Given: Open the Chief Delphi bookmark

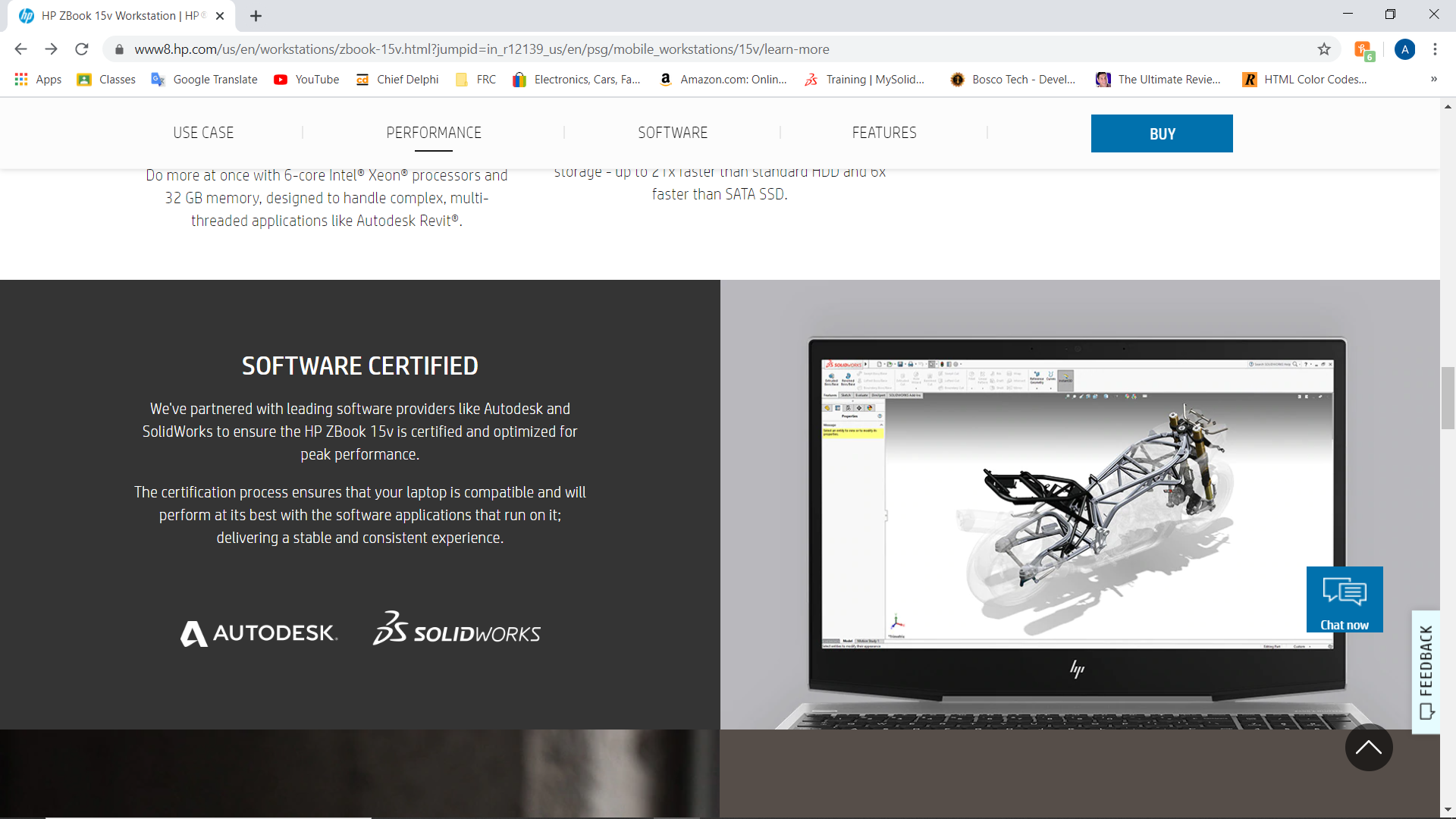Looking at the screenshot, I should [x=397, y=80].
